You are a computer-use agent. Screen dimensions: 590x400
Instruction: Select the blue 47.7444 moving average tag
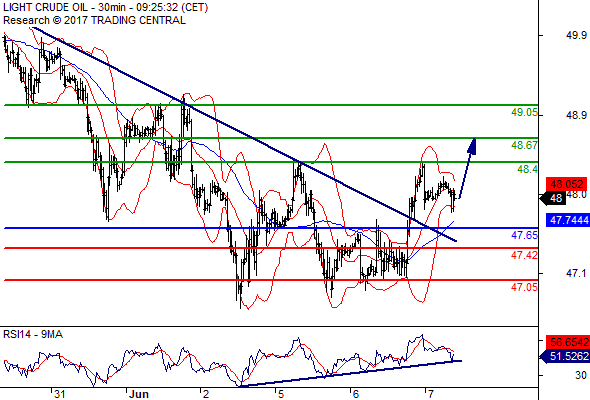(568, 220)
